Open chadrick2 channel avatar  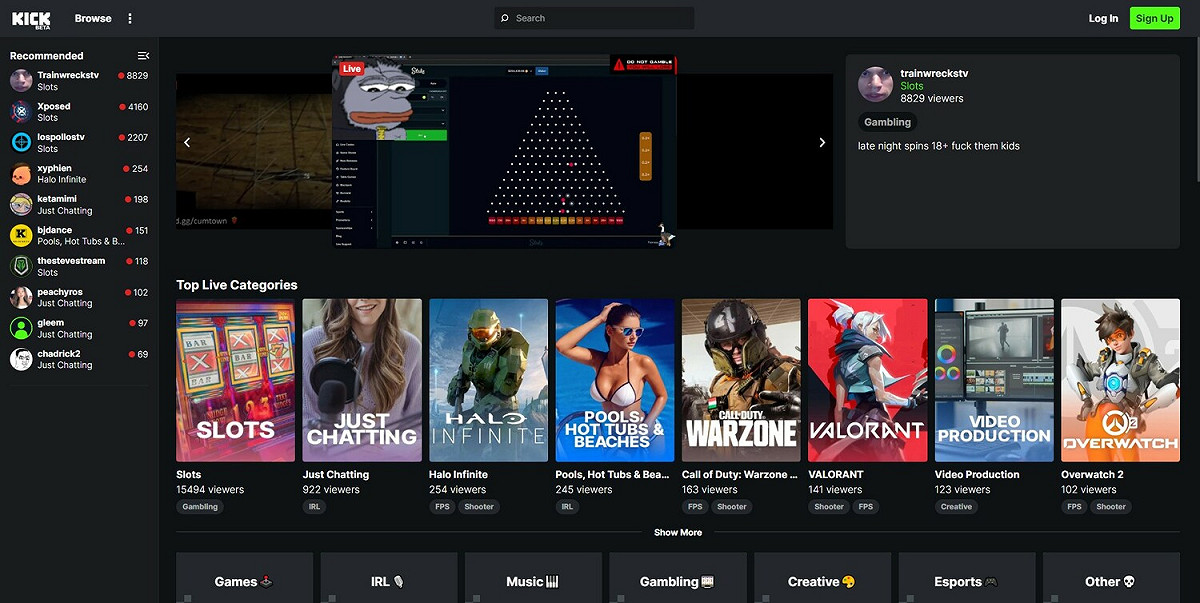point(21,359)
